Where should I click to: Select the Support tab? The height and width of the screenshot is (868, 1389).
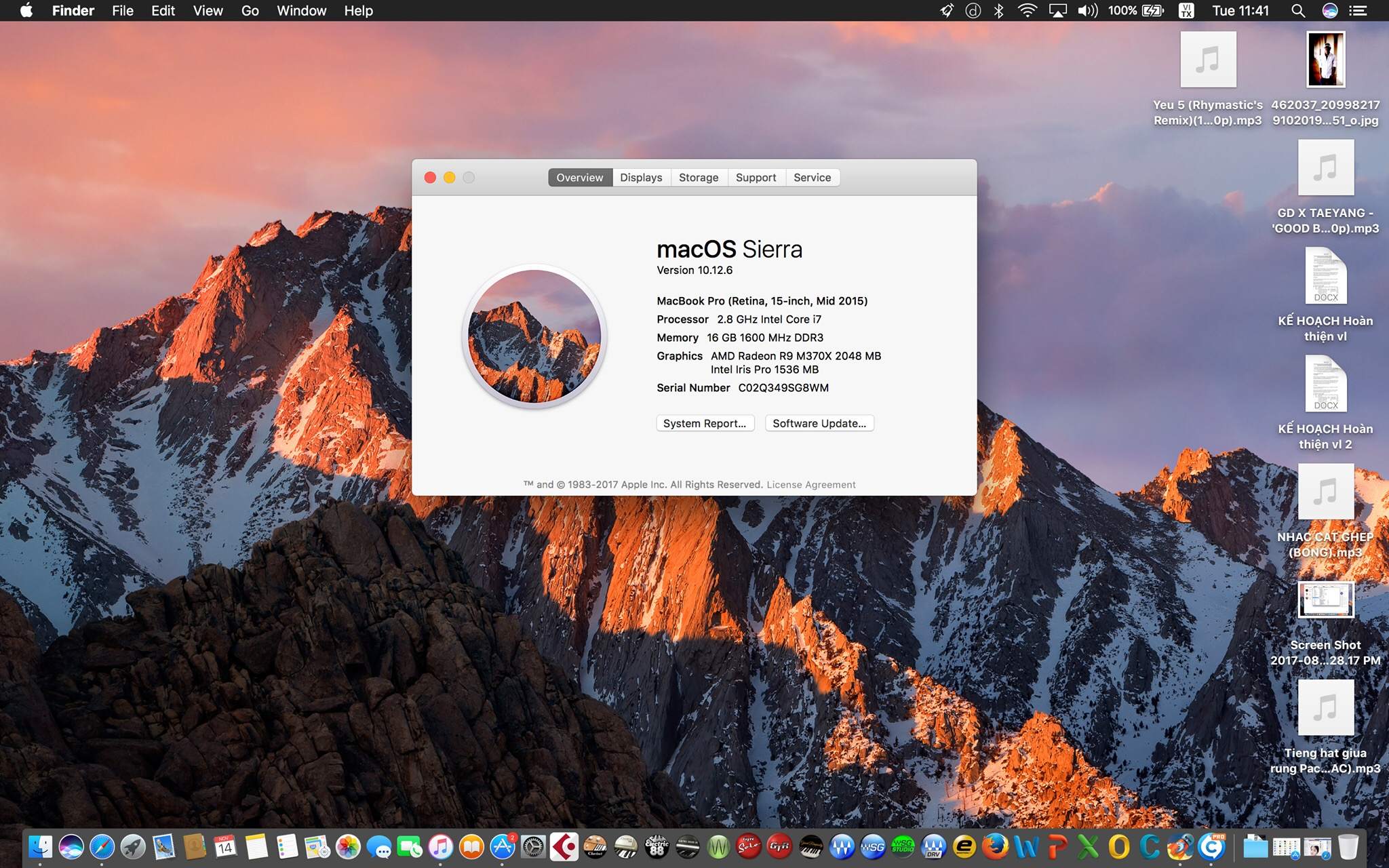[x=756, y=177]
